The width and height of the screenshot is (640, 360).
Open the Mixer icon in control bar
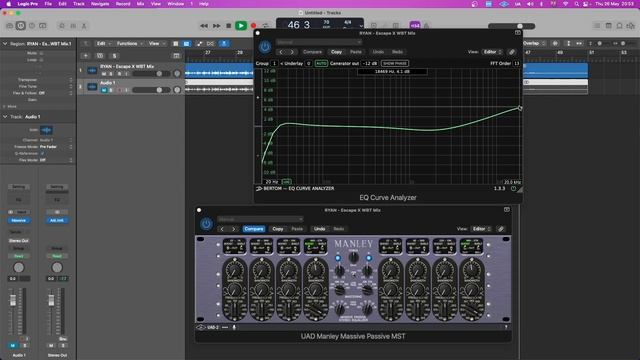coord(73,26)
